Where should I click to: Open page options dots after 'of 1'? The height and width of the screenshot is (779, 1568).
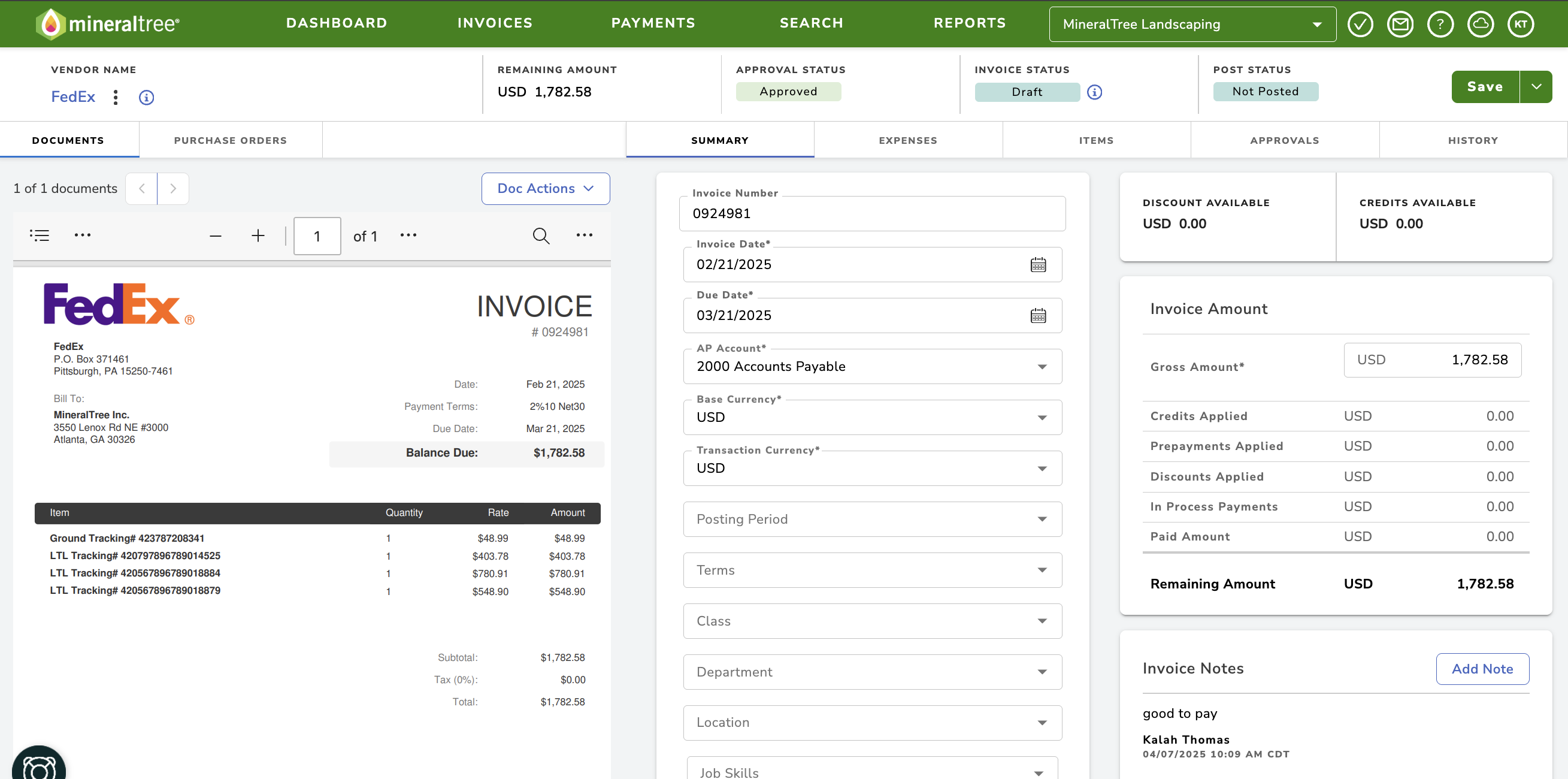[408, 235]
